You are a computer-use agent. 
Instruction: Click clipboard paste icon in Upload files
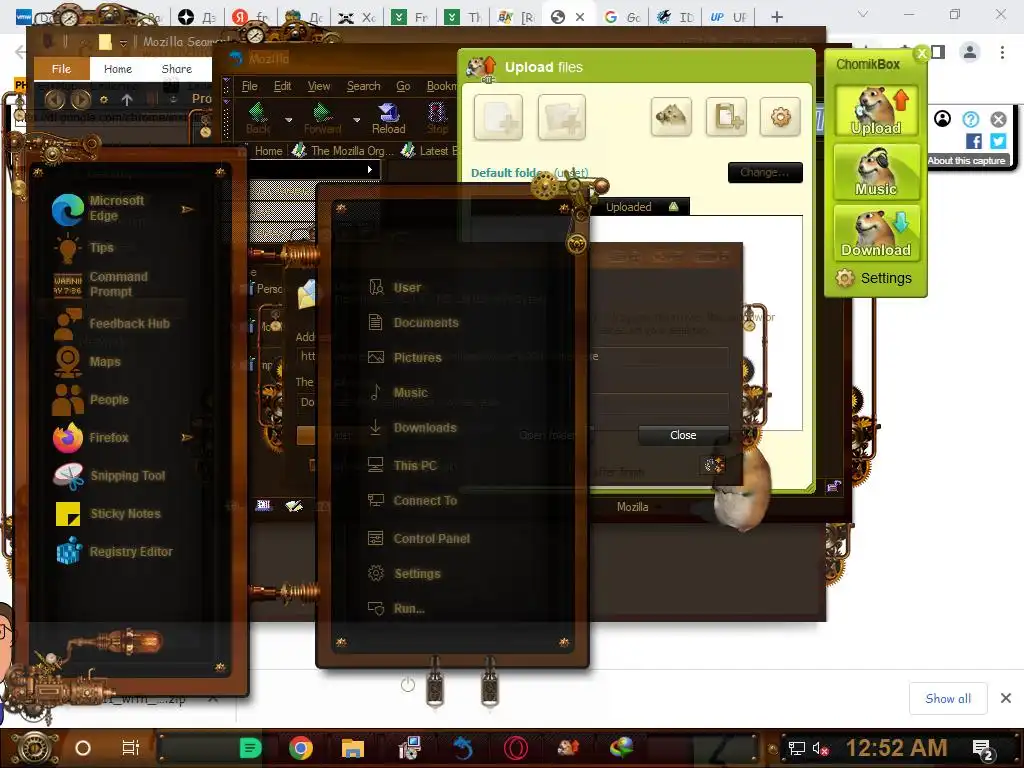(726, 117)
